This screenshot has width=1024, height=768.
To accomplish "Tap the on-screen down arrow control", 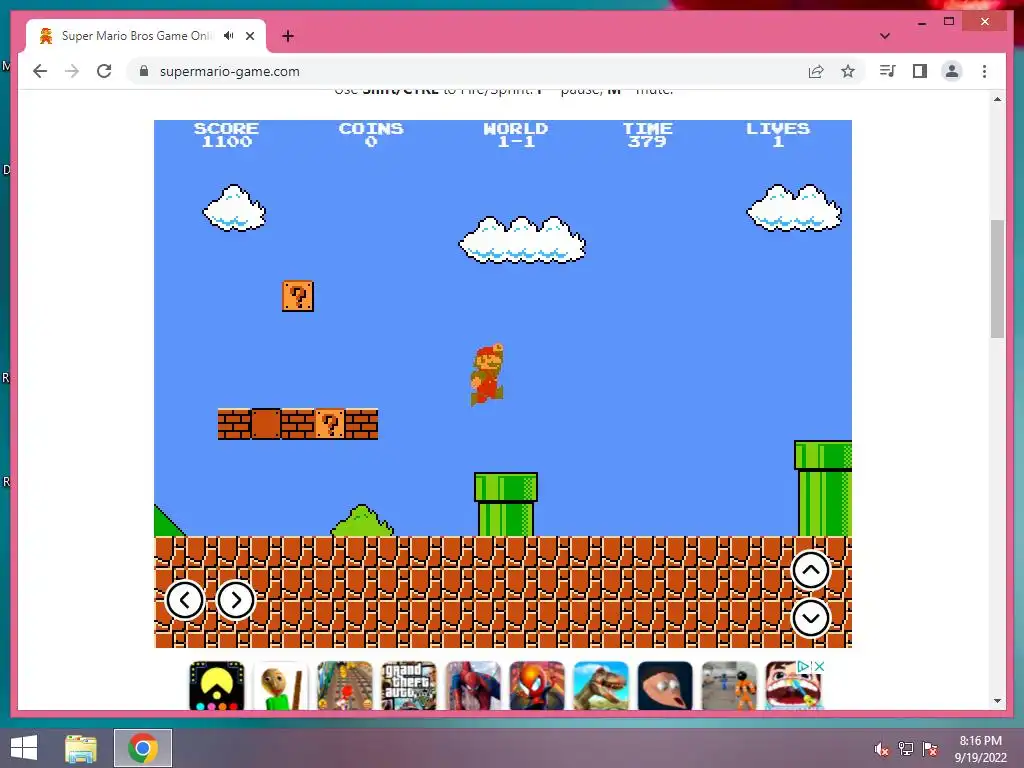I will (810, 618).
